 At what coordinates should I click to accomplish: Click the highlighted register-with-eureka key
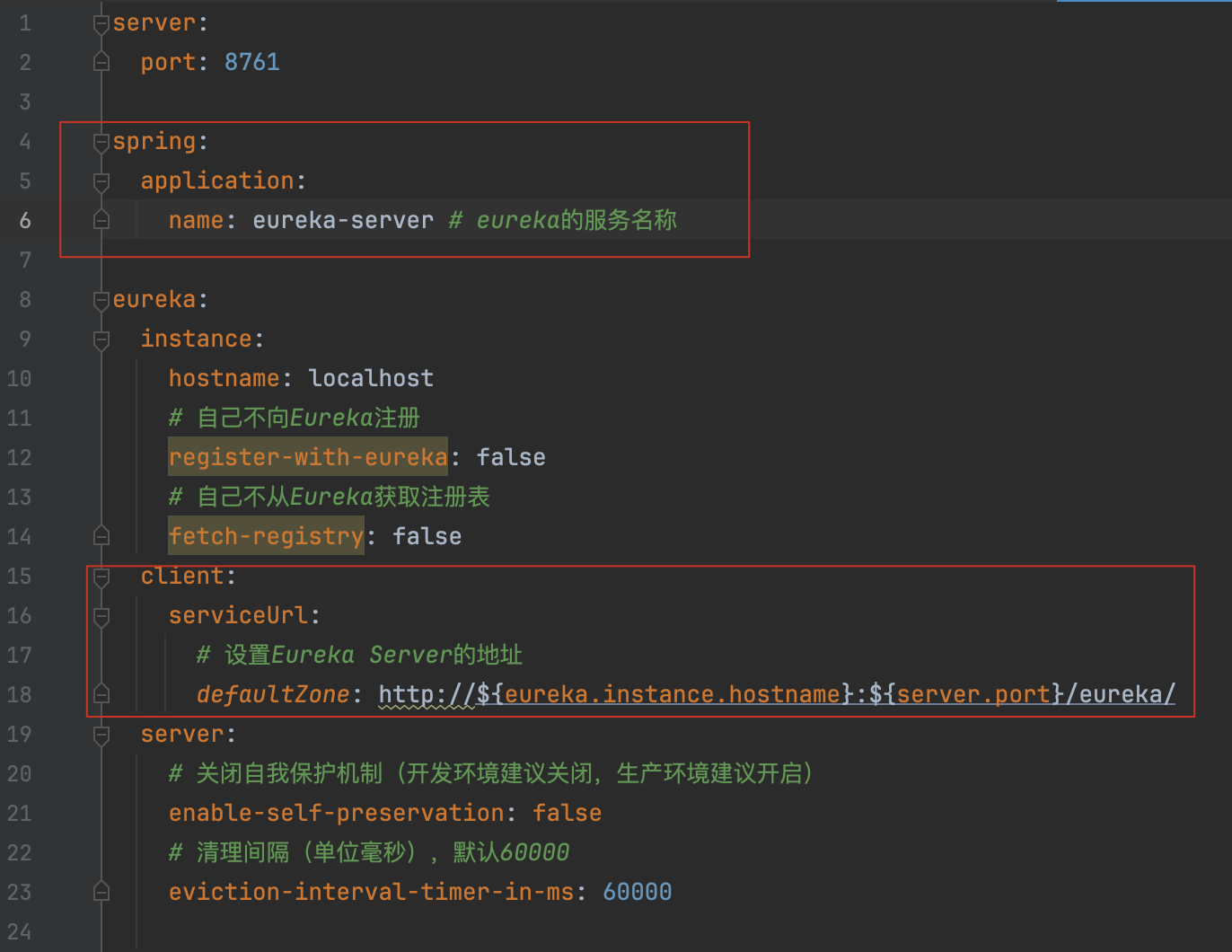[308, 457]
